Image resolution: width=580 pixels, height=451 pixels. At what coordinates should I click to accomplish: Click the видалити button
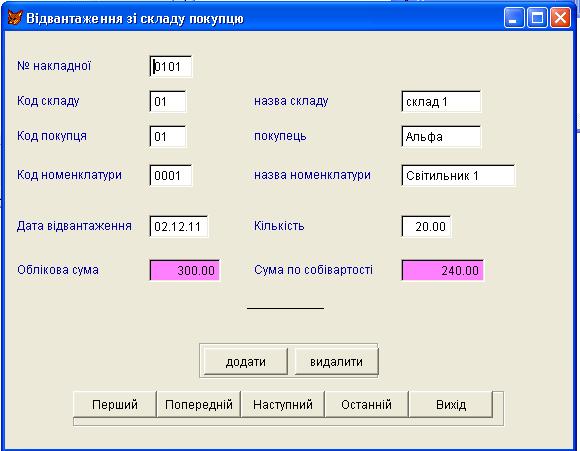pos(336,361)
